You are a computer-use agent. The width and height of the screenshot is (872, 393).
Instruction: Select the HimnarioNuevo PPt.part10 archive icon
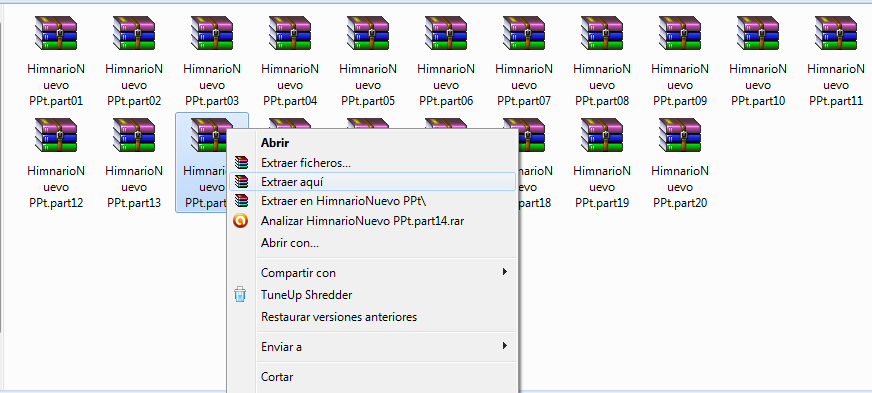757,33
